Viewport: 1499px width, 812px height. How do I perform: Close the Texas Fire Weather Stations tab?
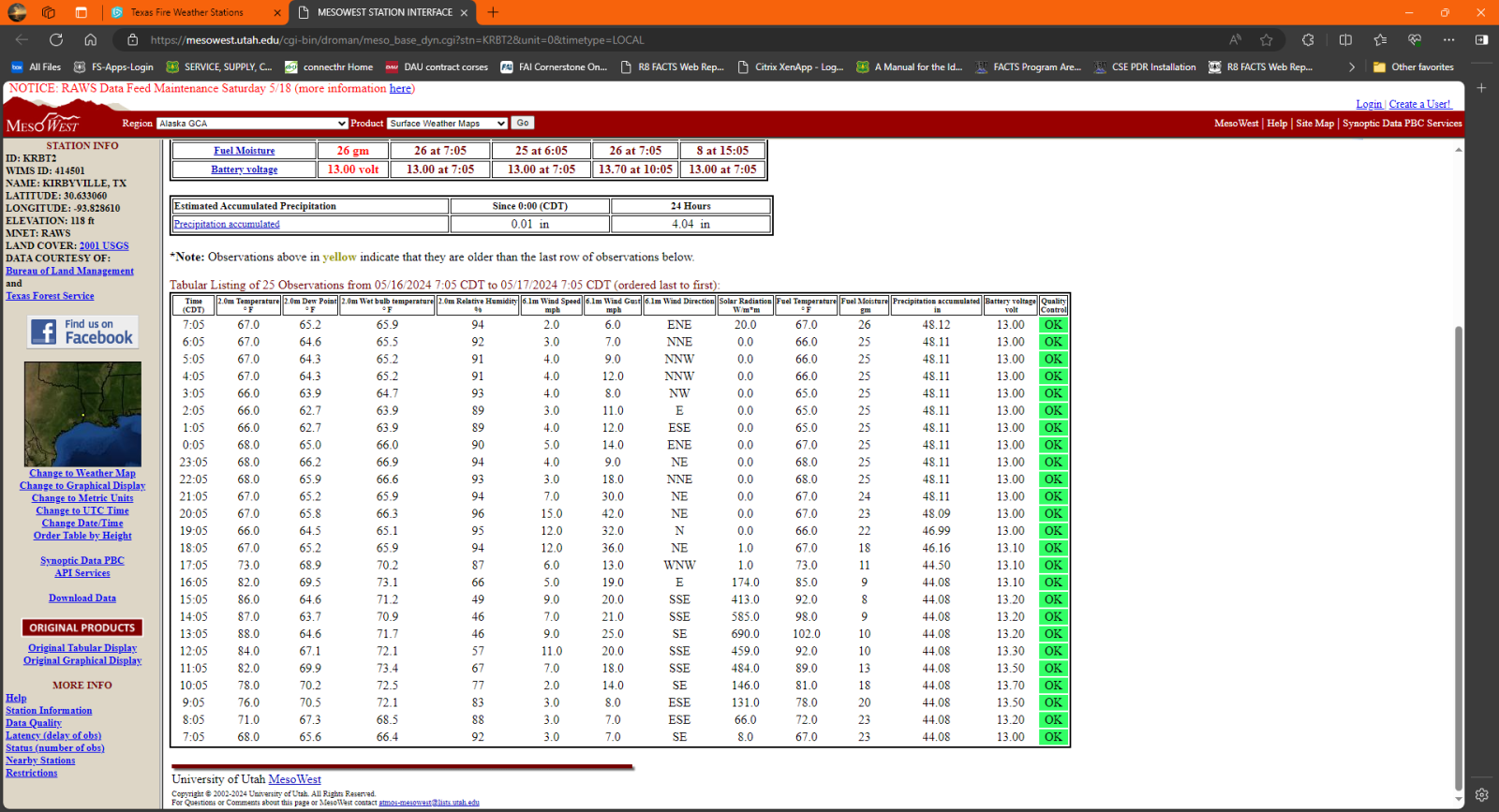point(277,12)
